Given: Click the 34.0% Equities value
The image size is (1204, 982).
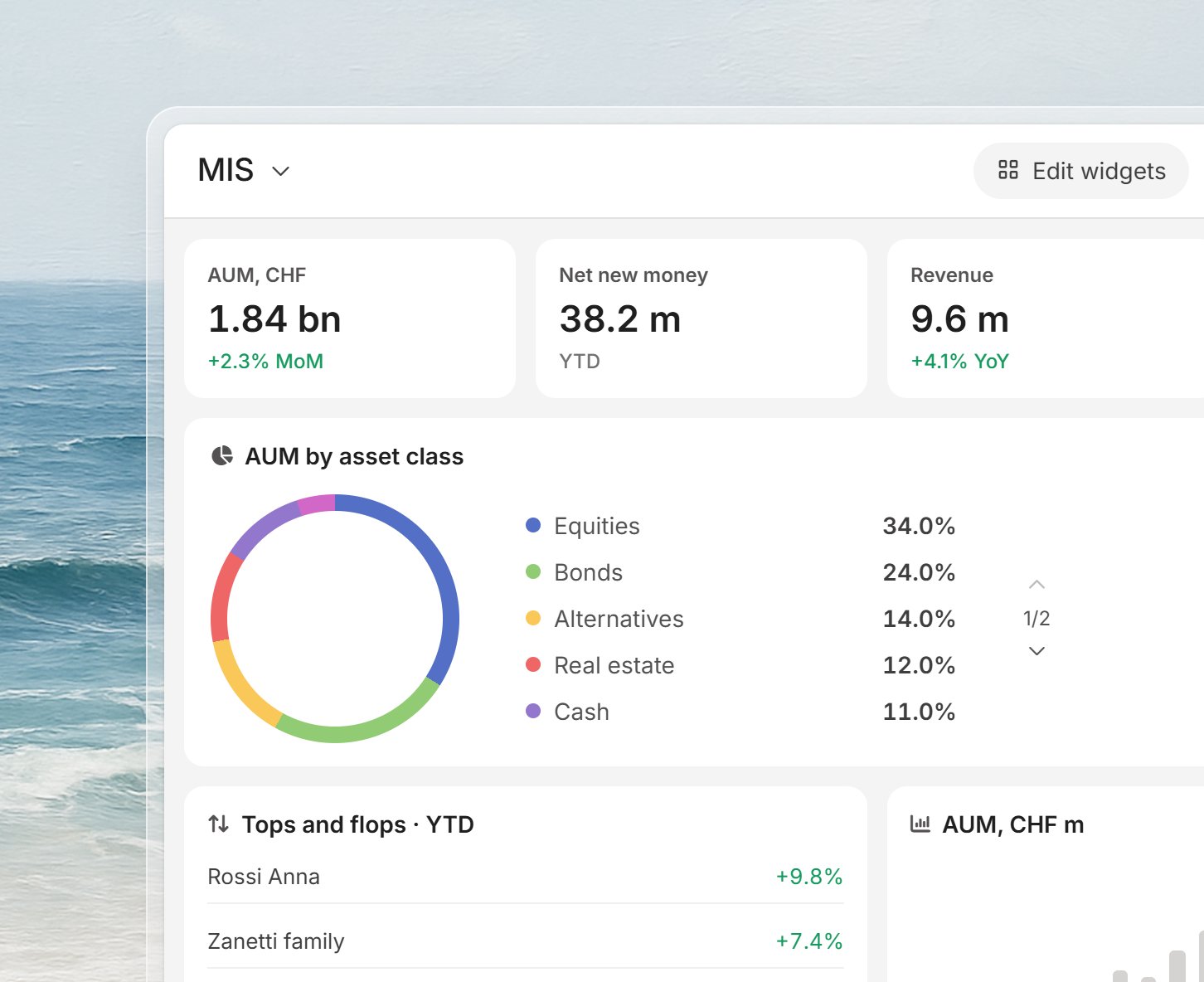Looking at the screenshot, I should point(919,526).
